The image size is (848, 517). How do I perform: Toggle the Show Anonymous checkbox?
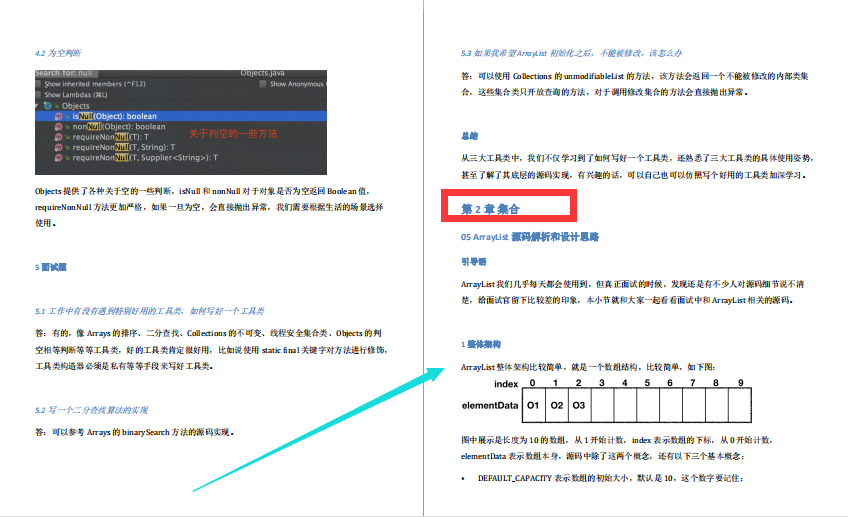(263, 84)
